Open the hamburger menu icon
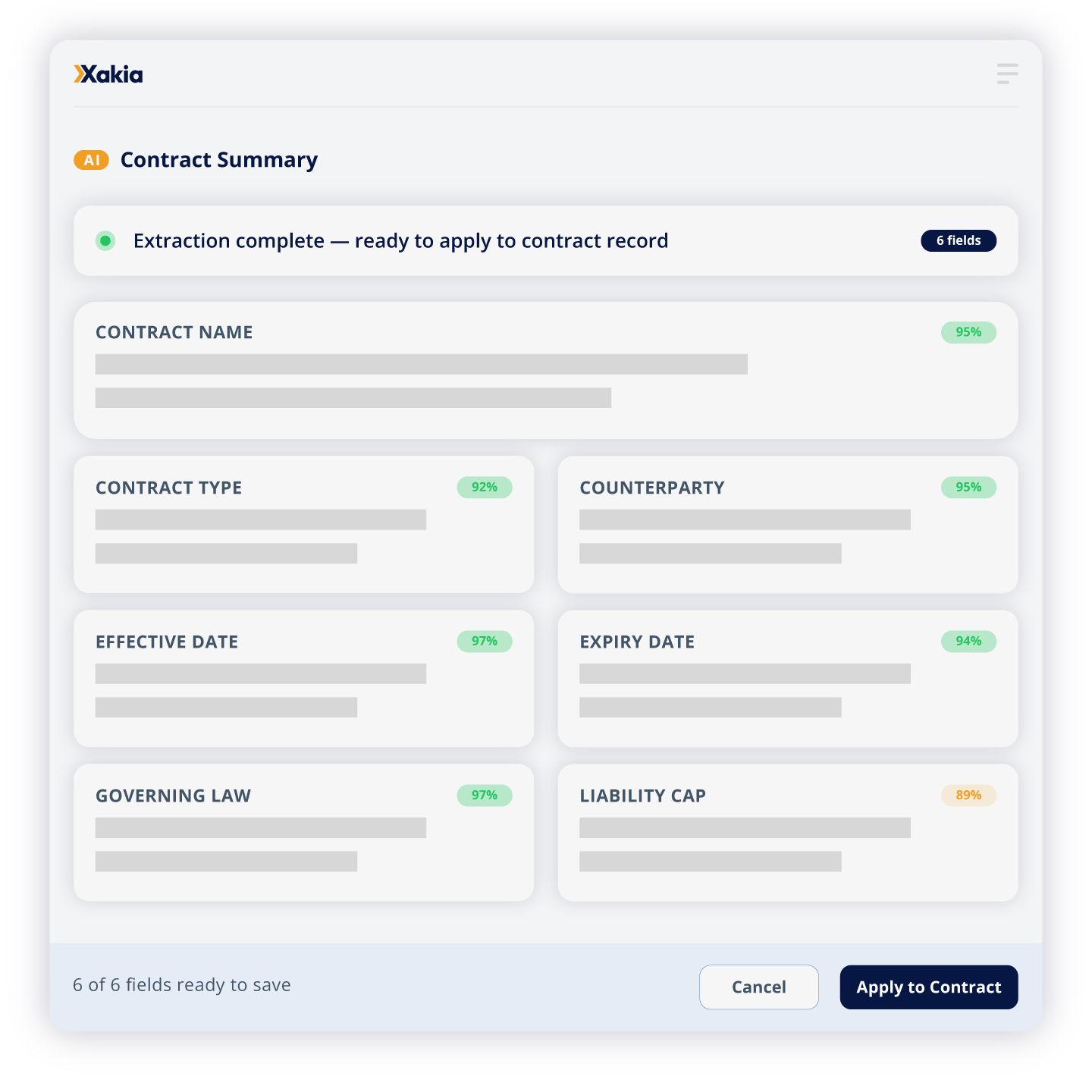This screenshot has height=1092, width=1092. [x=1007, y=73]
